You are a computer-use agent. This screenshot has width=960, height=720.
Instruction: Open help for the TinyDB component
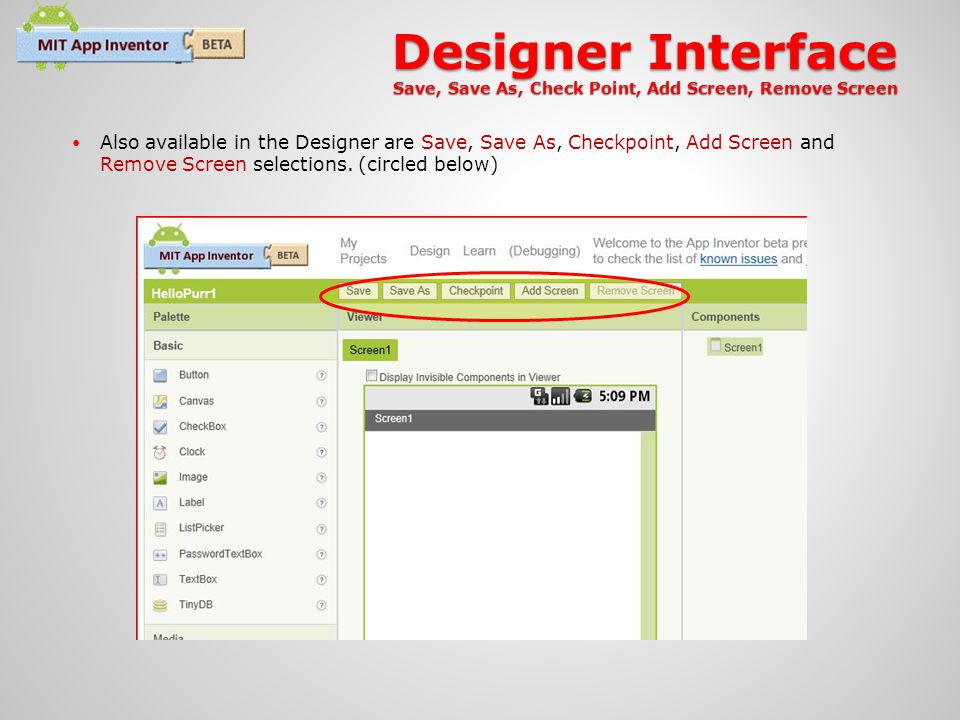coord(321,606)
